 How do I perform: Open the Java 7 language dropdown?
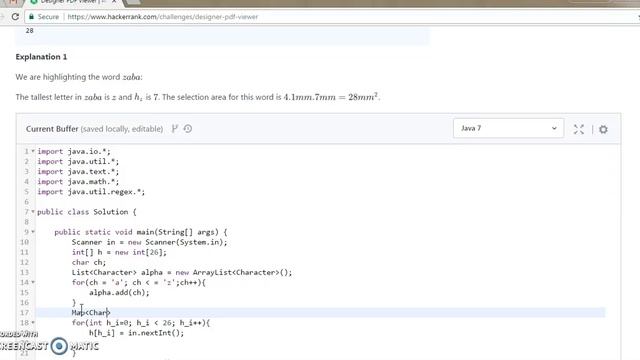pos(508,128)
